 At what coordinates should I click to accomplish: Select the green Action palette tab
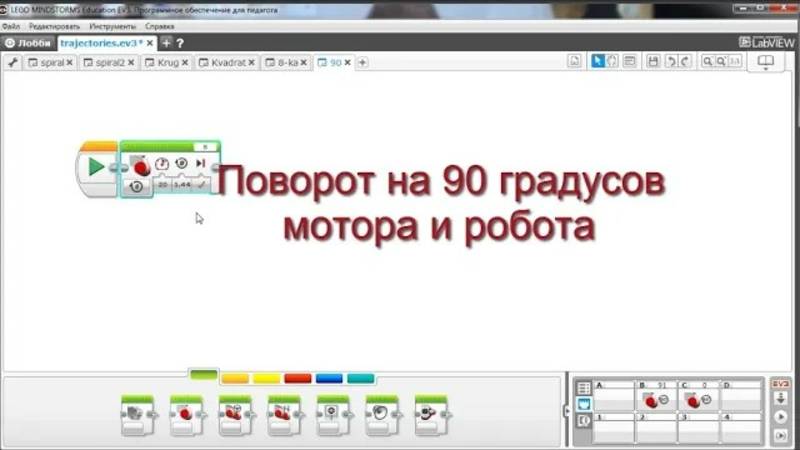pos(204,375)
